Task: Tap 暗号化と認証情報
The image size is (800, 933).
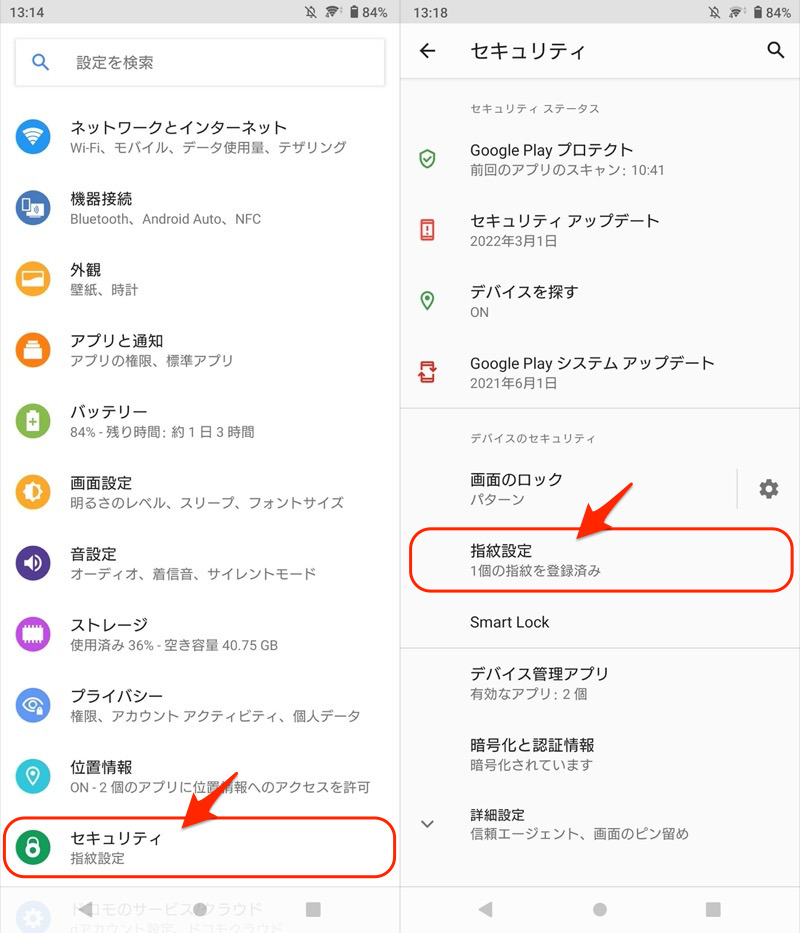Action: point(600,754)
